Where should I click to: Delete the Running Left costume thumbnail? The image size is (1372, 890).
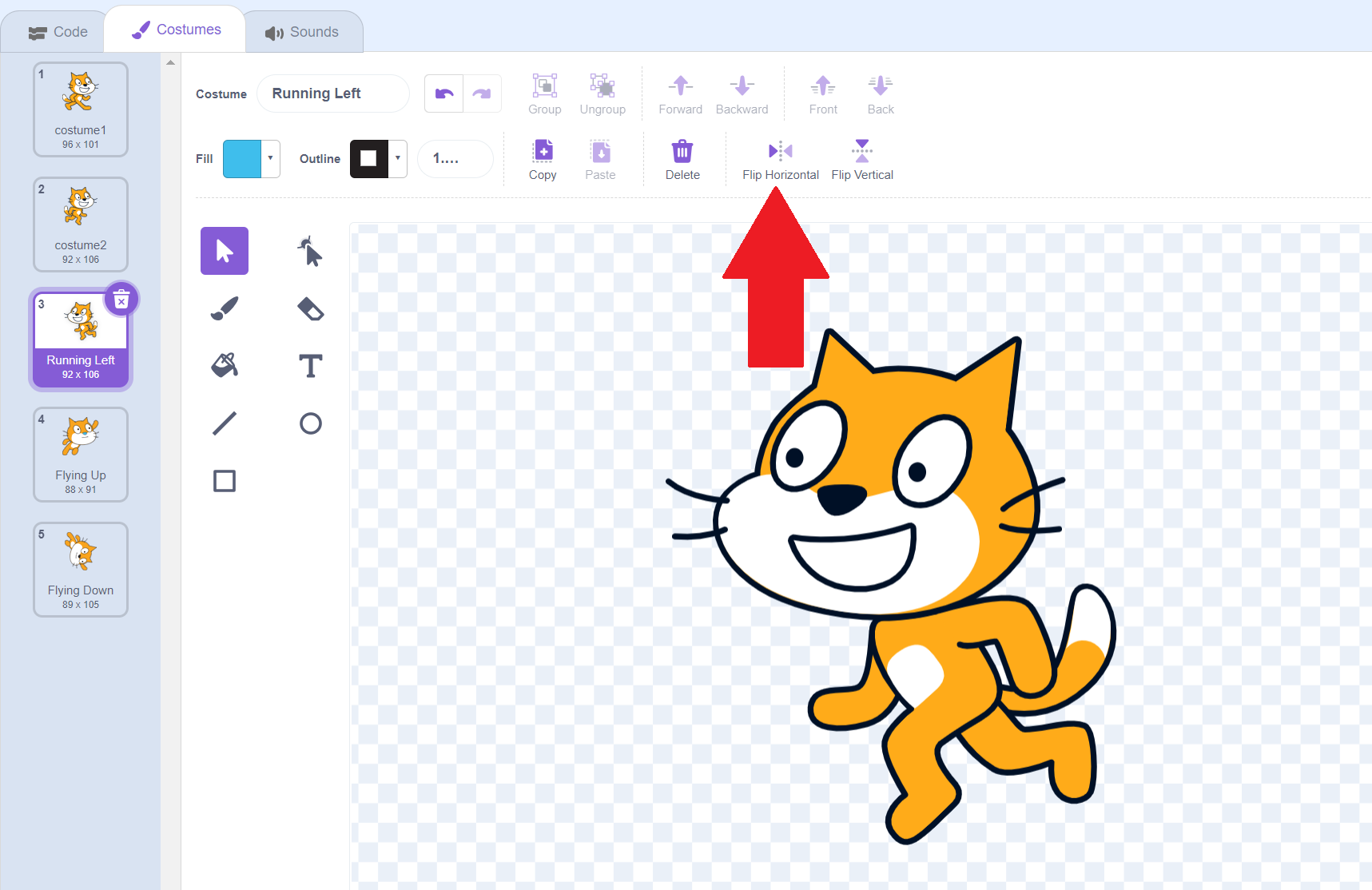(121, 300)
